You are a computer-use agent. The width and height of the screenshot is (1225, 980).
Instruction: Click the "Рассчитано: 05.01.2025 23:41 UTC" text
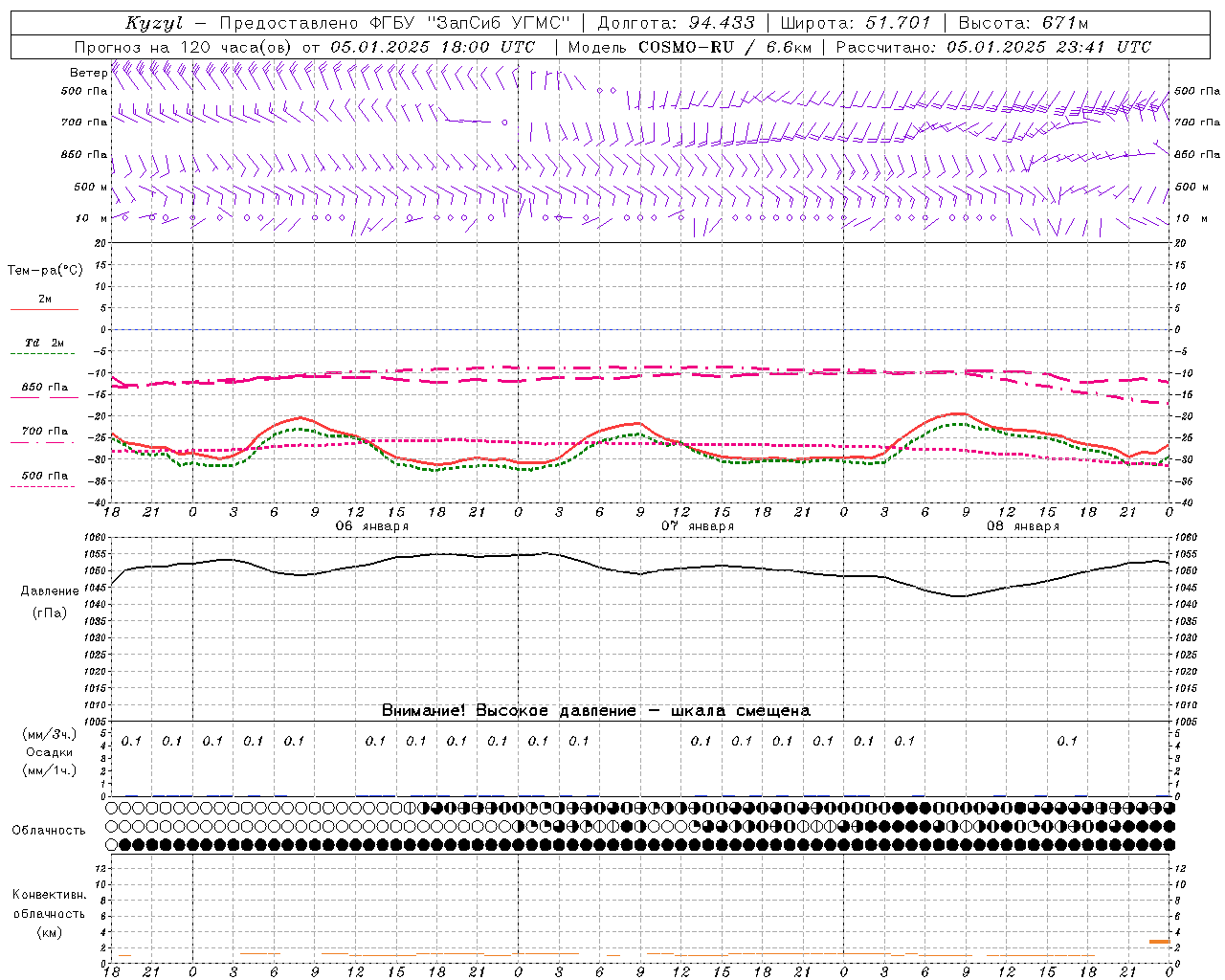coord(993,47)
